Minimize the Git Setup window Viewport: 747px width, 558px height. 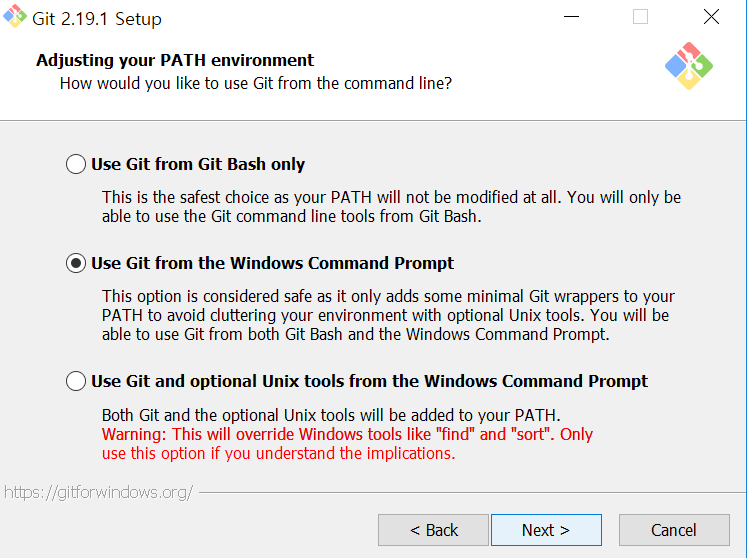tap(571, 17)
